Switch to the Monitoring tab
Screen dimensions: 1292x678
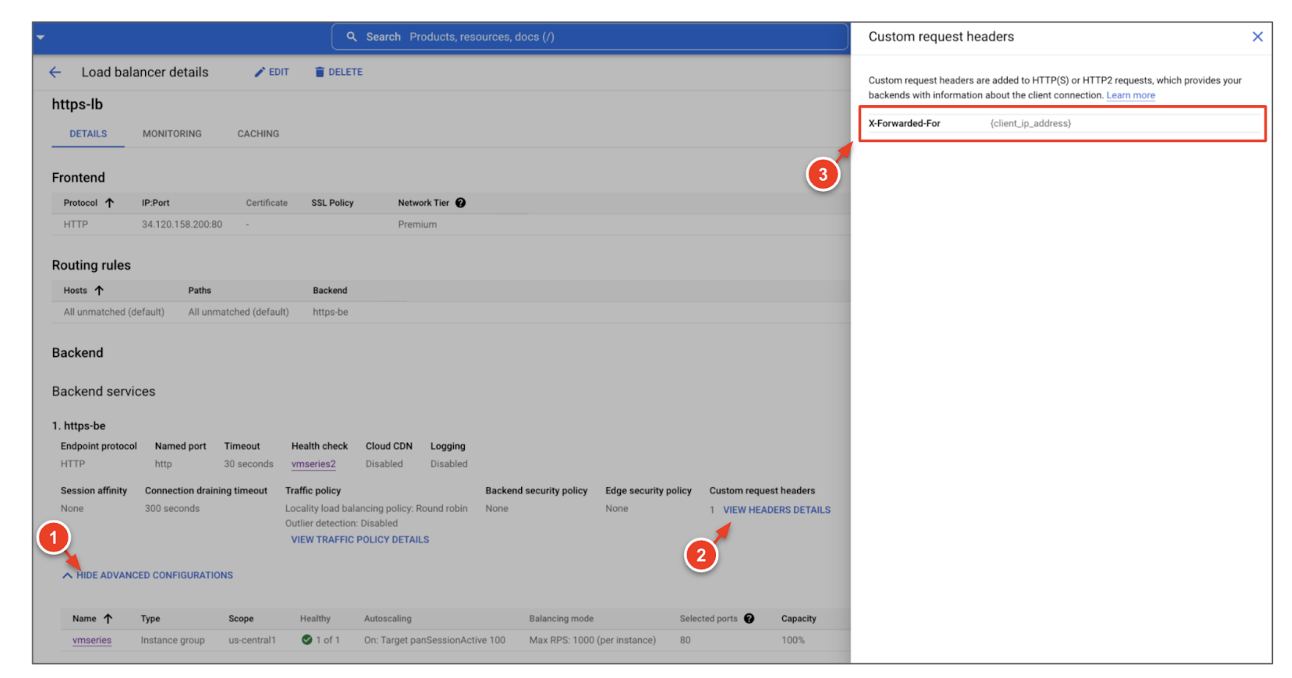coord(171,134)
